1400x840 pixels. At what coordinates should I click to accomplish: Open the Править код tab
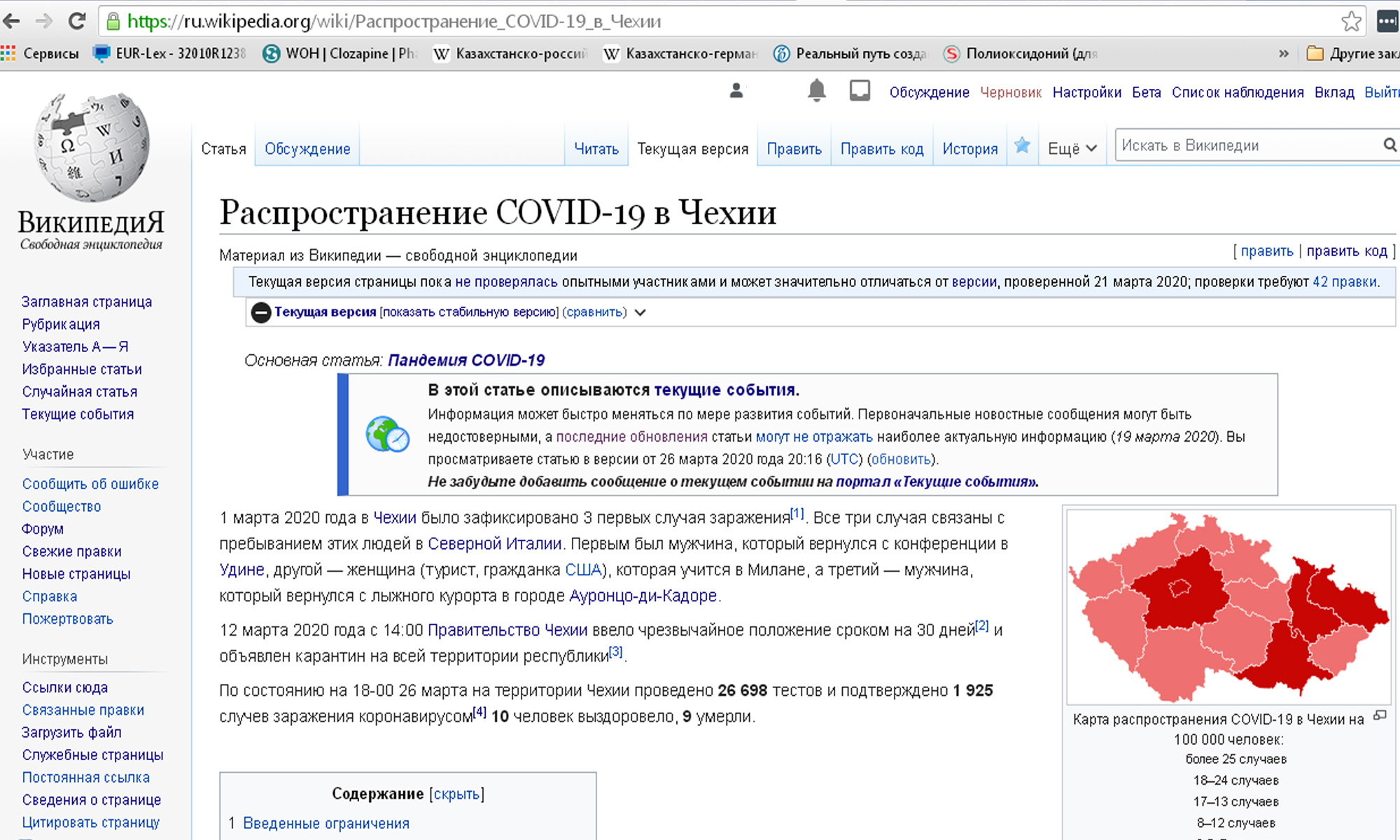882,148
